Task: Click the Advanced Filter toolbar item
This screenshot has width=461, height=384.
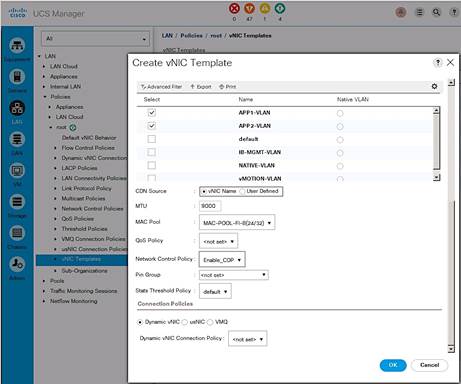Action: [x=162, y=87]
